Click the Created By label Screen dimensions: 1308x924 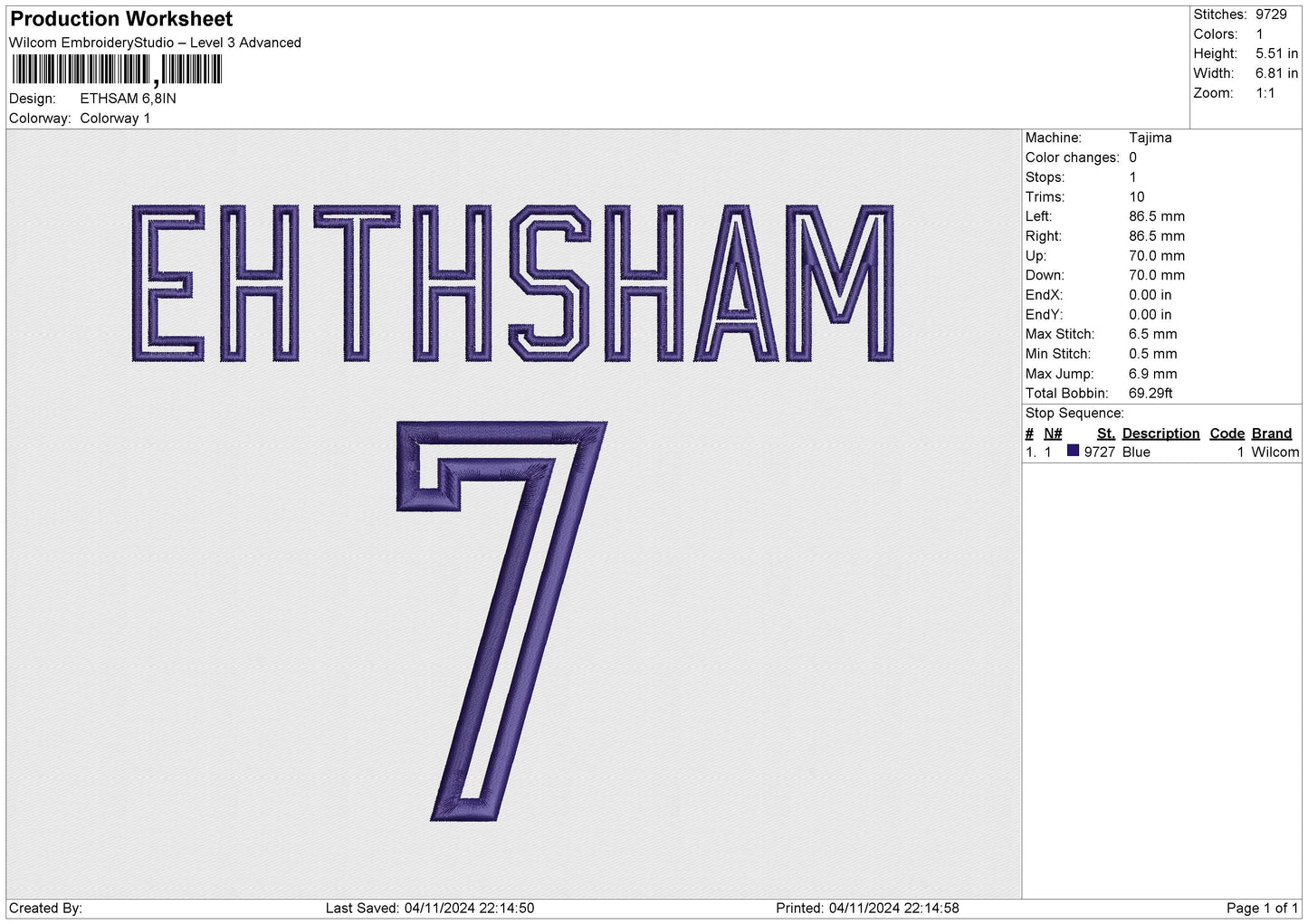[45, 909]
